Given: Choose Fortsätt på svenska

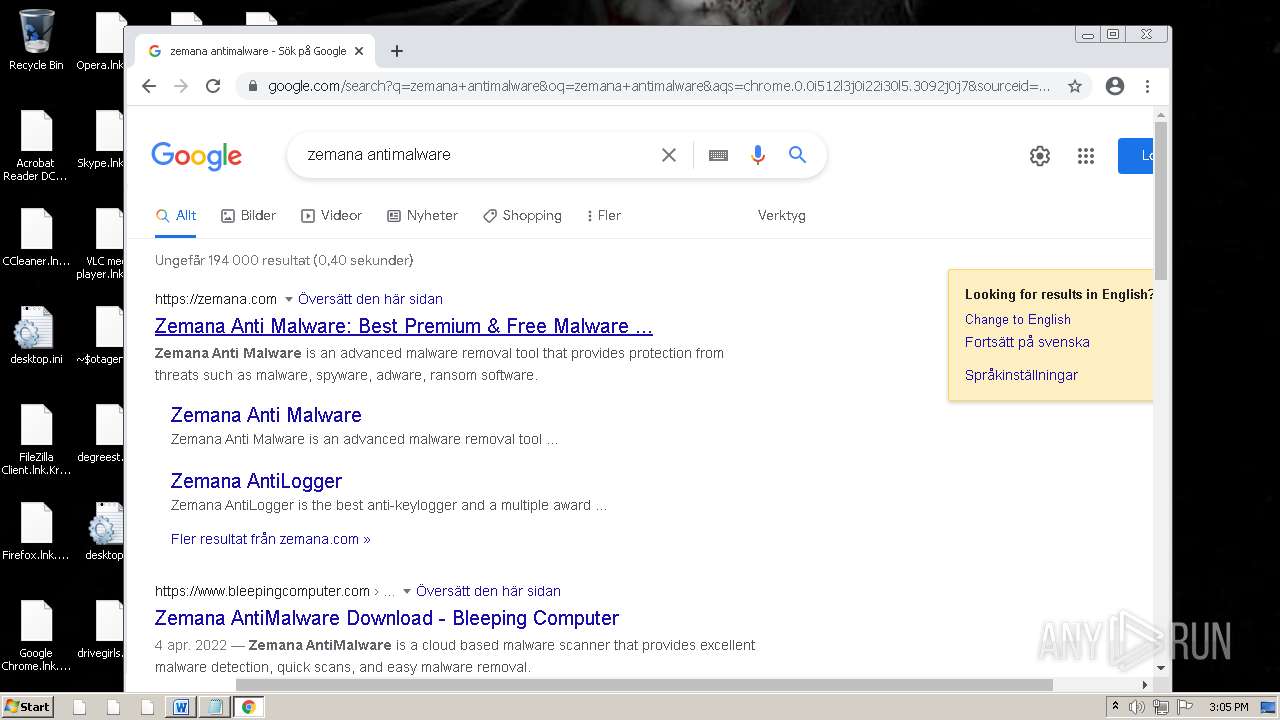Looking at the screenshot, I should click(x=1027, y=342).
